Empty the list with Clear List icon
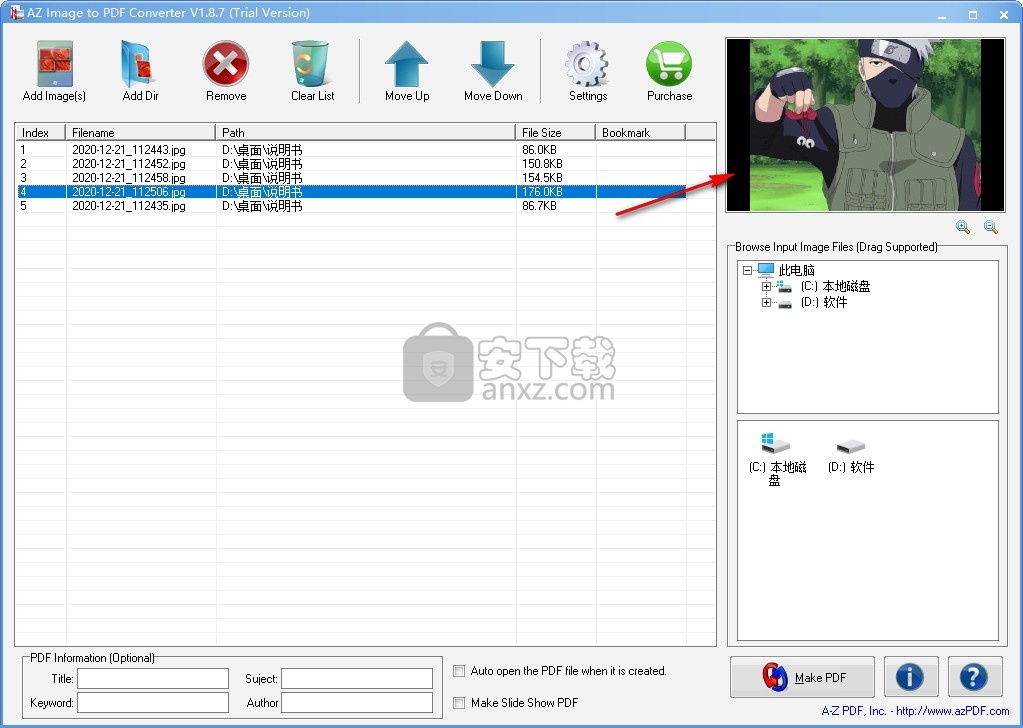1023x728 pixels. coord(311,64)
